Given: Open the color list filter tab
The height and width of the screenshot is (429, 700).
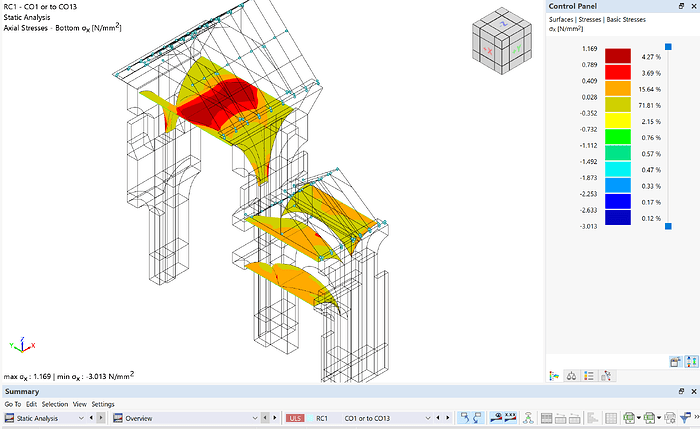Looking at the screenshot, I should [589, 376].
